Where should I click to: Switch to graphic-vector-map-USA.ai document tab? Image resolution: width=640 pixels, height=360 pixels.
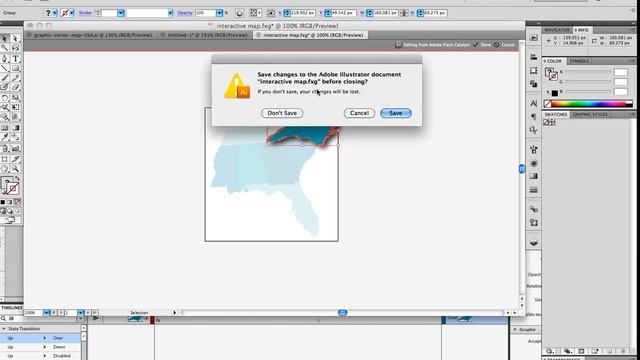[90, 35]
